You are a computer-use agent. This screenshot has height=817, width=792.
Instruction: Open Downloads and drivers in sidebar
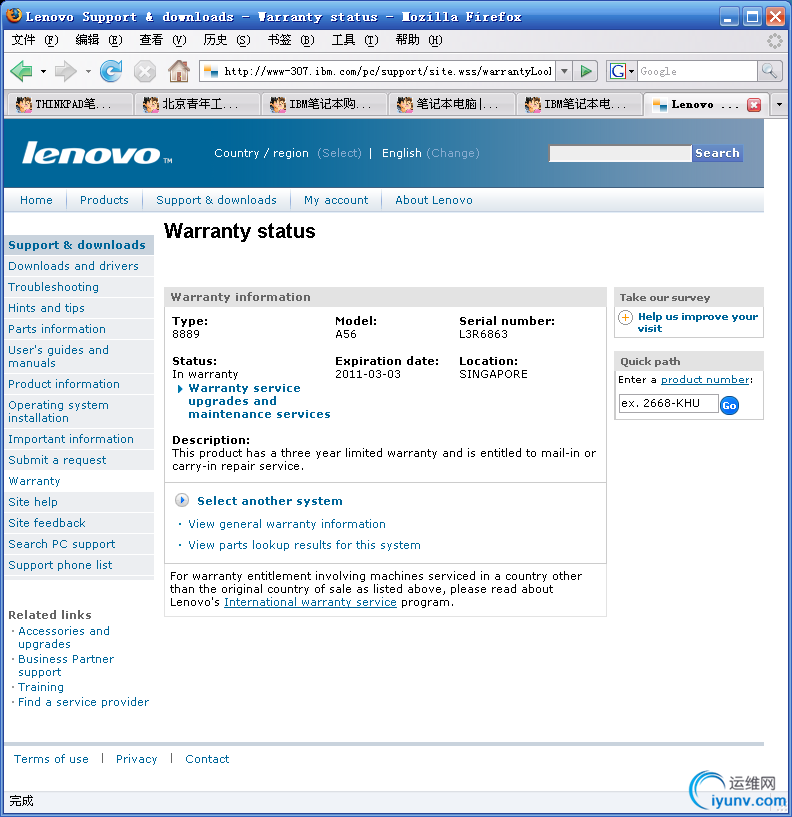pyautogui.click(x=73, y=266)
